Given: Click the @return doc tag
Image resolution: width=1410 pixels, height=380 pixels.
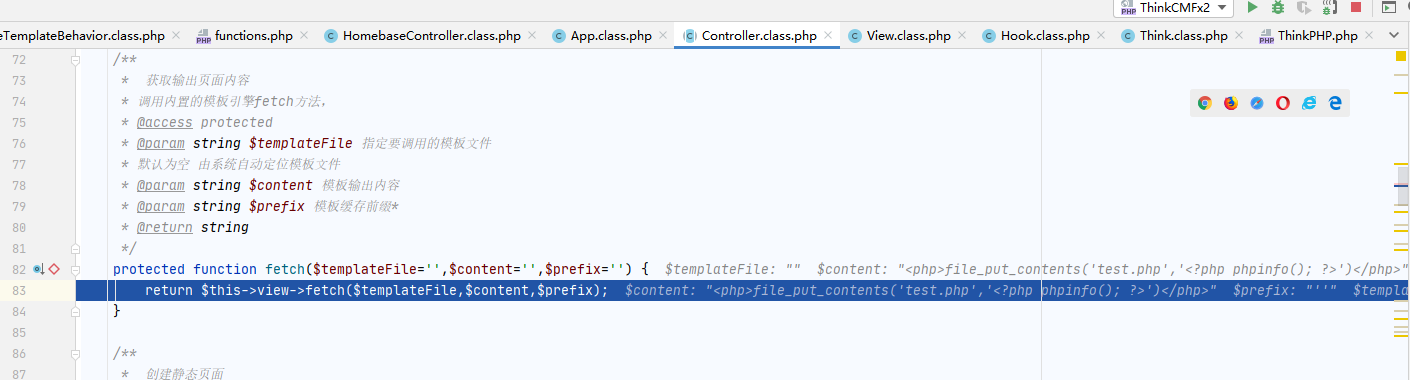Looking at the screenshot, I should (x=164, y=227).
